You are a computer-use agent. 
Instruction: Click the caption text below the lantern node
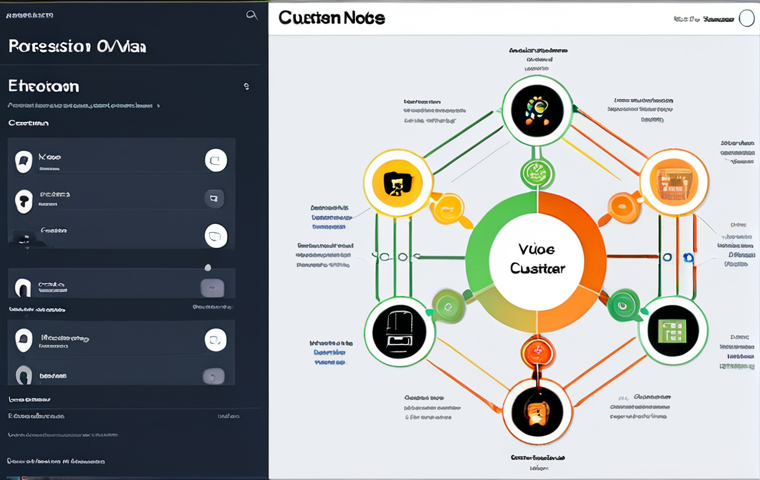tap(538, 463)
